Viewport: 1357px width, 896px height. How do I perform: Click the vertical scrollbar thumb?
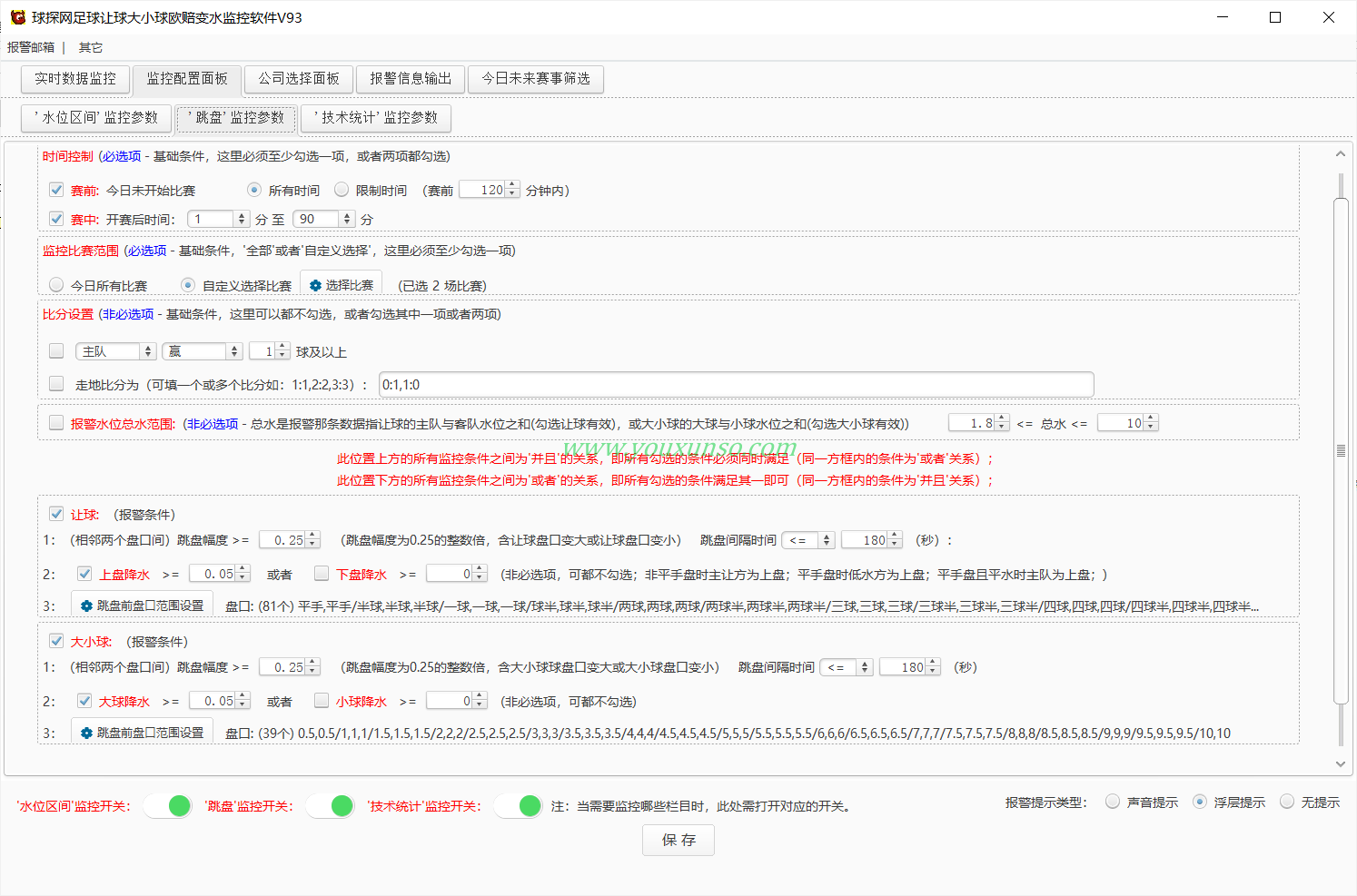click(x=1341, y=450)
